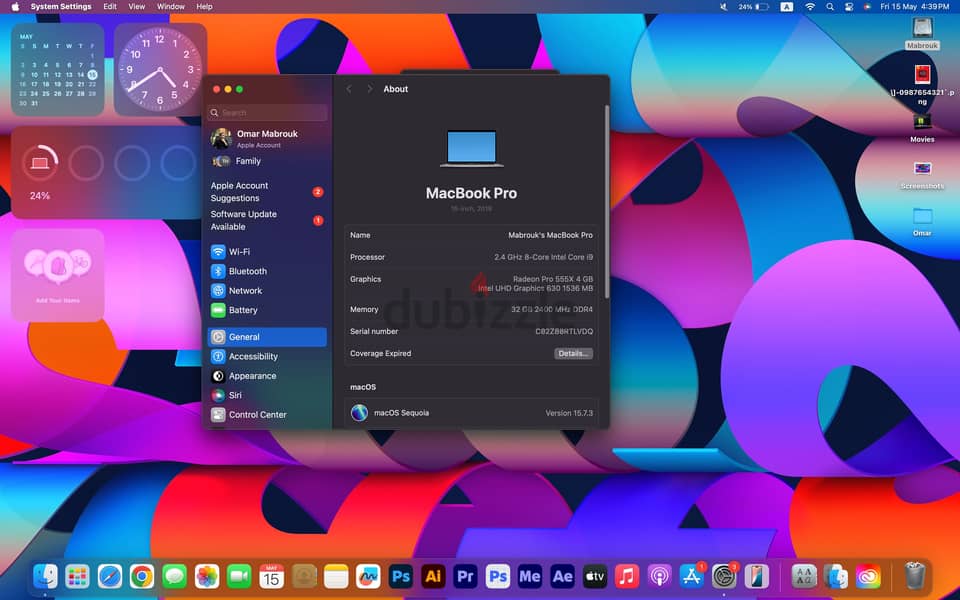Click the Wi-Fi icon in menu bar
Screen dimensions: 960x600
click(x=810, y=7)
